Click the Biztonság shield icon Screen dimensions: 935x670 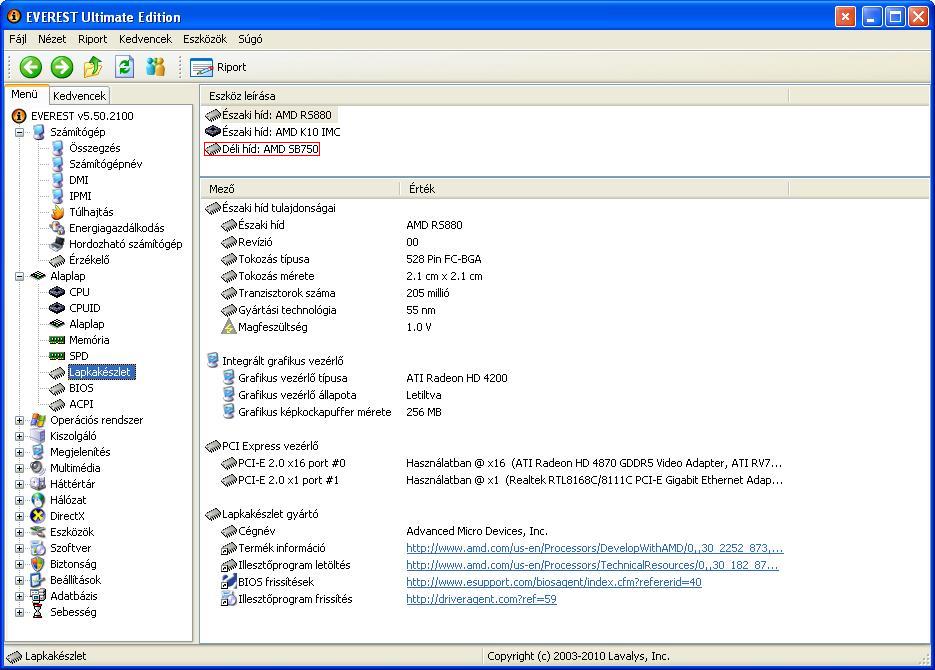point(38,564)
